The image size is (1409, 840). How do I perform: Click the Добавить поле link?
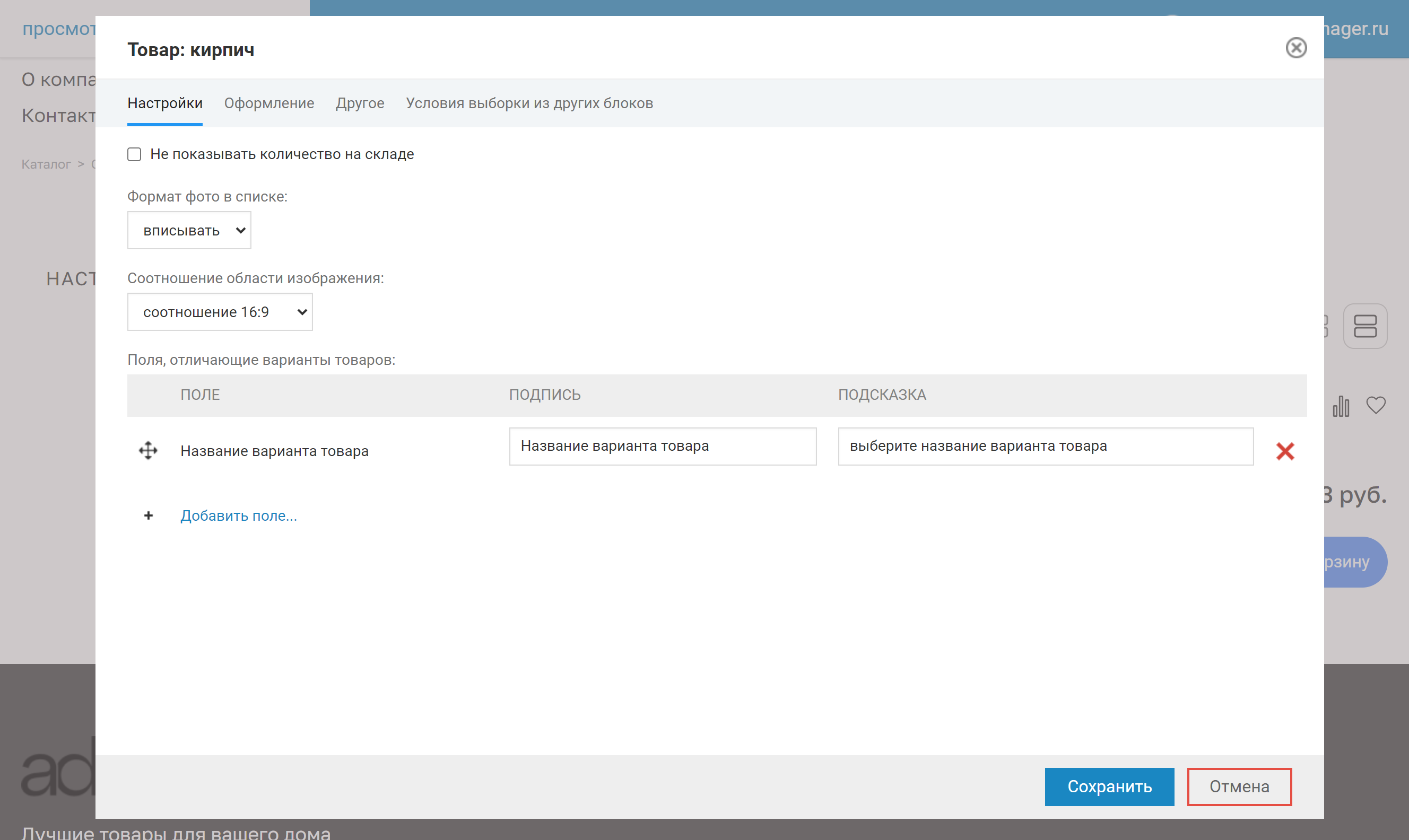[238, 515]
